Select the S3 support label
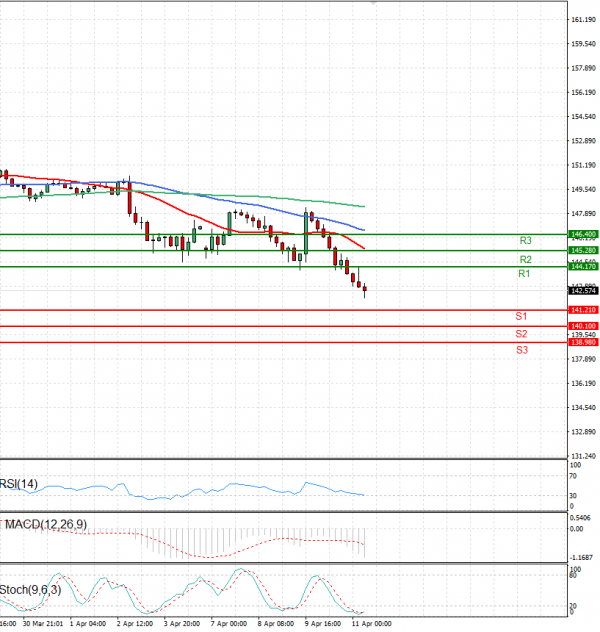 (522, 350)
